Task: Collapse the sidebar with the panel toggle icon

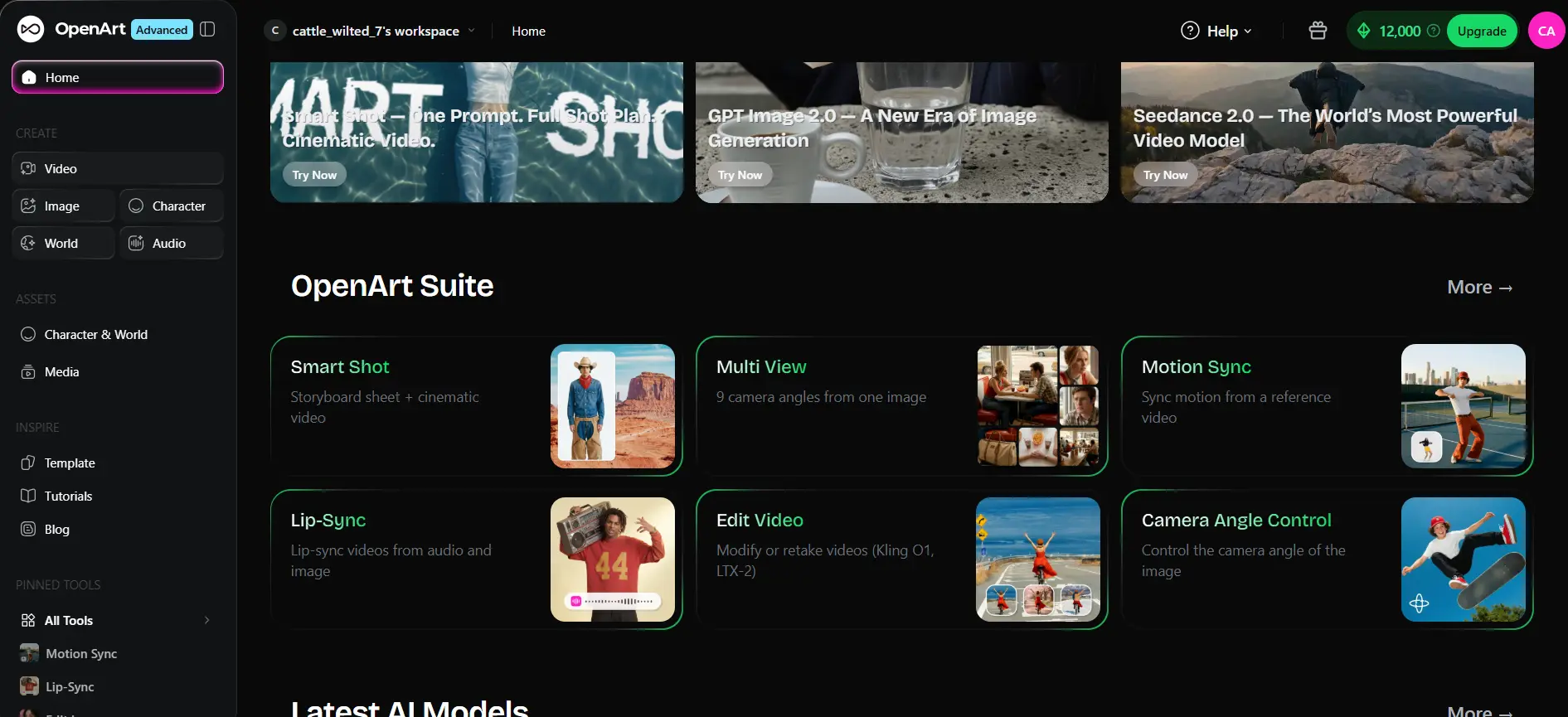Action: (x=208, y=30)
